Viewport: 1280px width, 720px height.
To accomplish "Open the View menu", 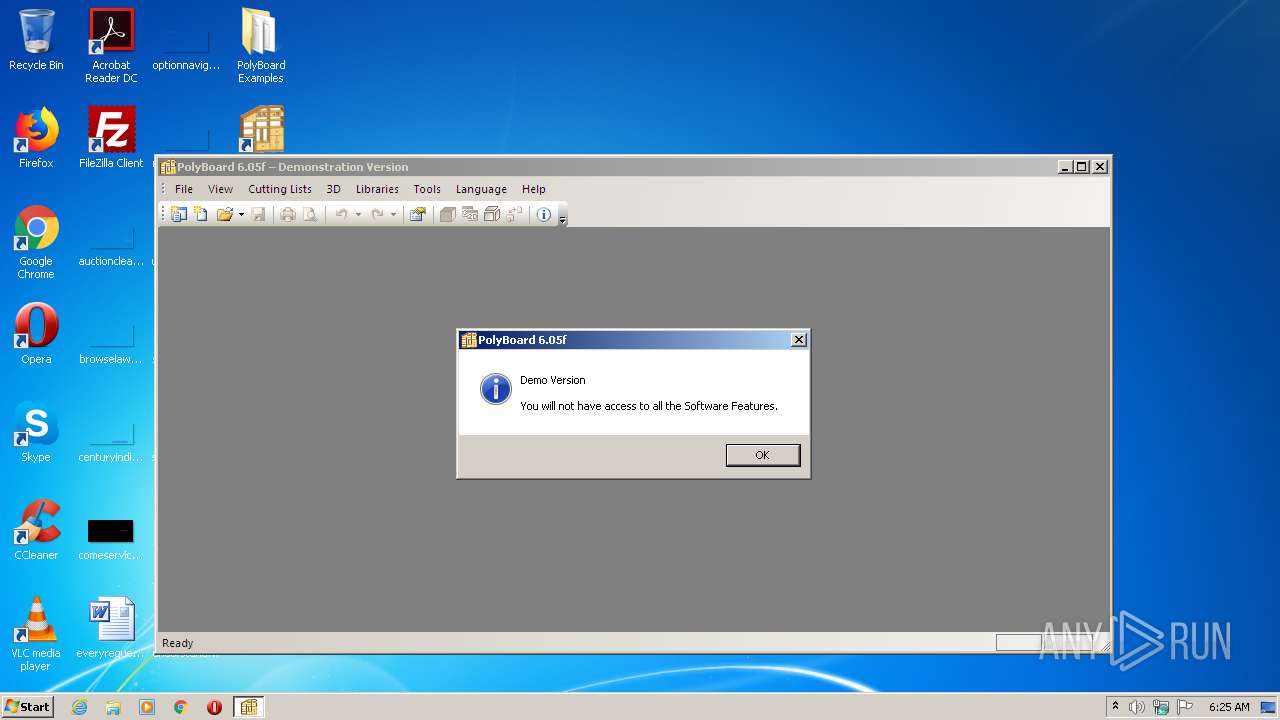I will 220,189.
